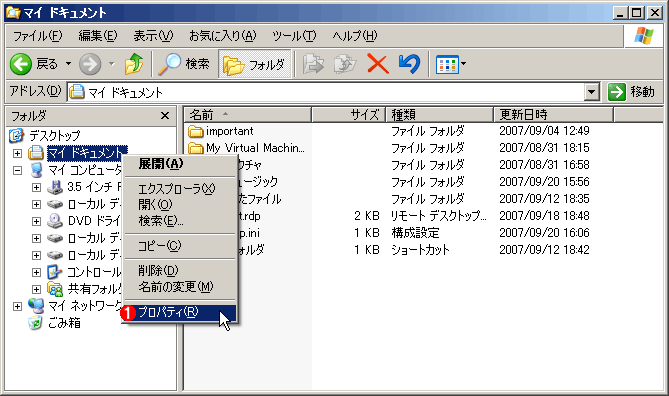The width and height of the screenshot is (669, 396).
Task: Open the 編集(E) menu
Action: (x=98, y=36)
